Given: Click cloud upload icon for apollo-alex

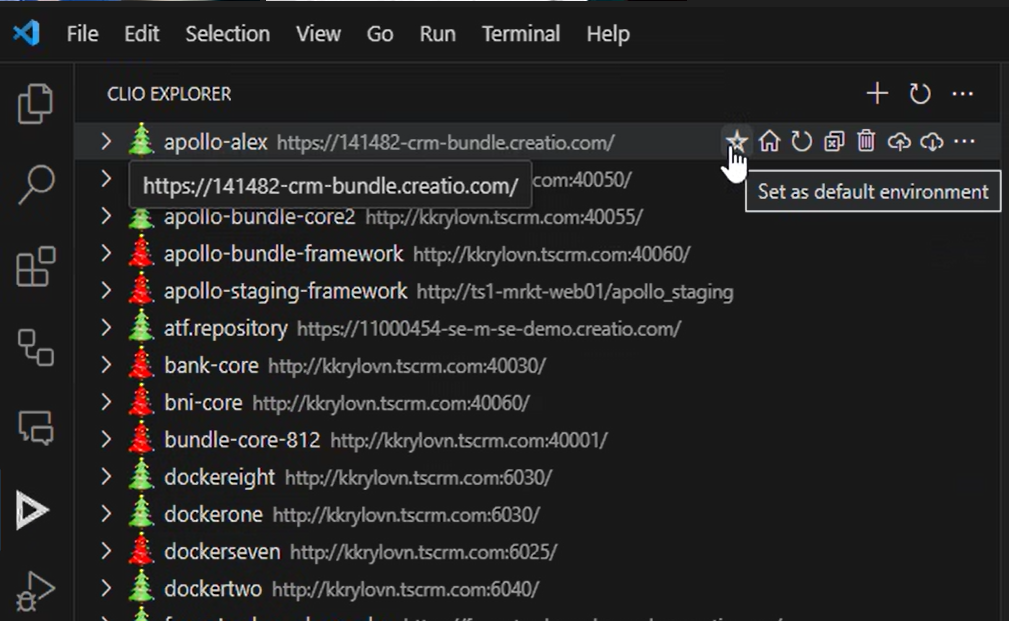Looking at the screenshot, I should point(899,141).
